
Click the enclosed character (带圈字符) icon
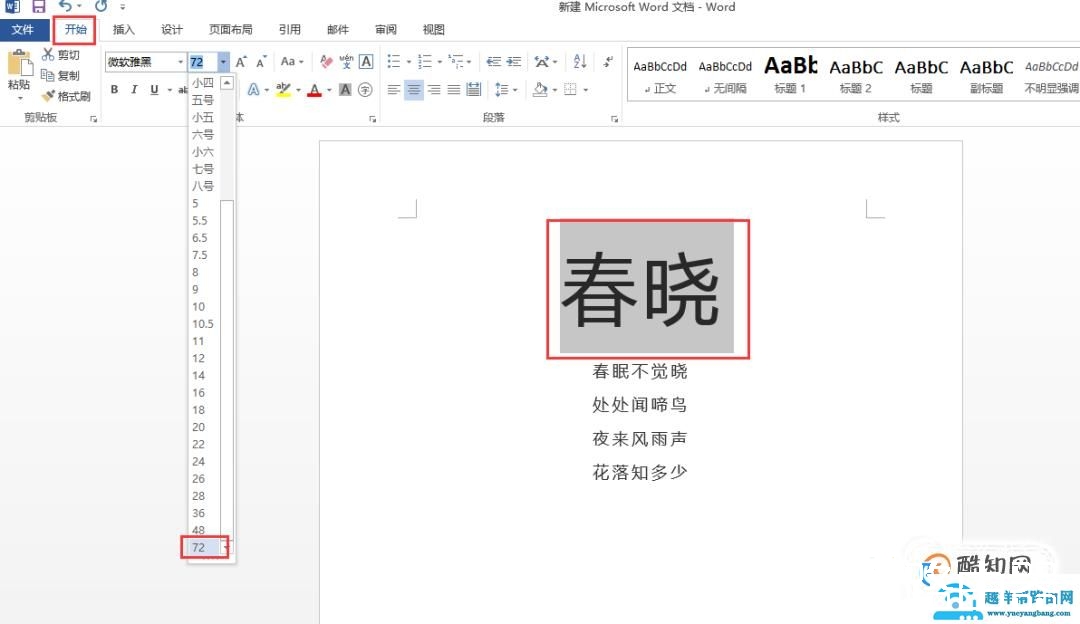tap(364, 89)
